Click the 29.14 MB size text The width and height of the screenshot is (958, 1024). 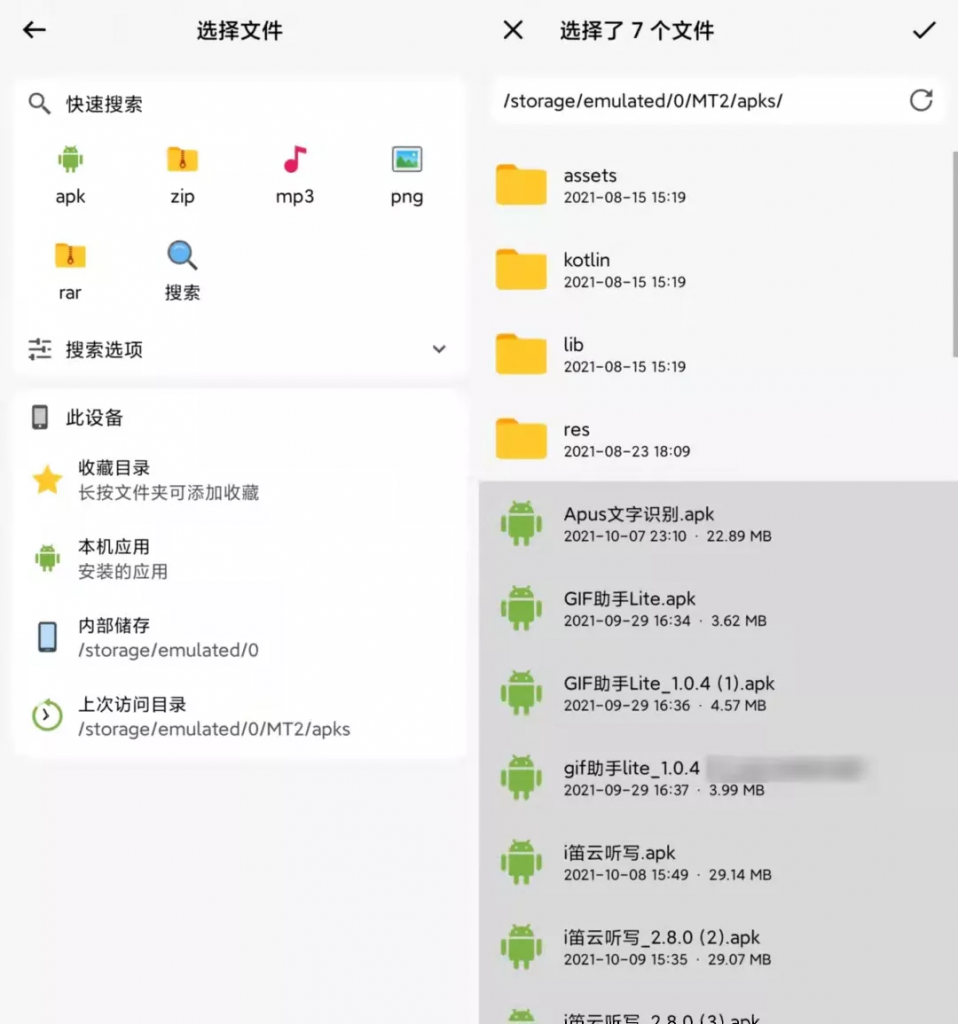click(740, 874)
